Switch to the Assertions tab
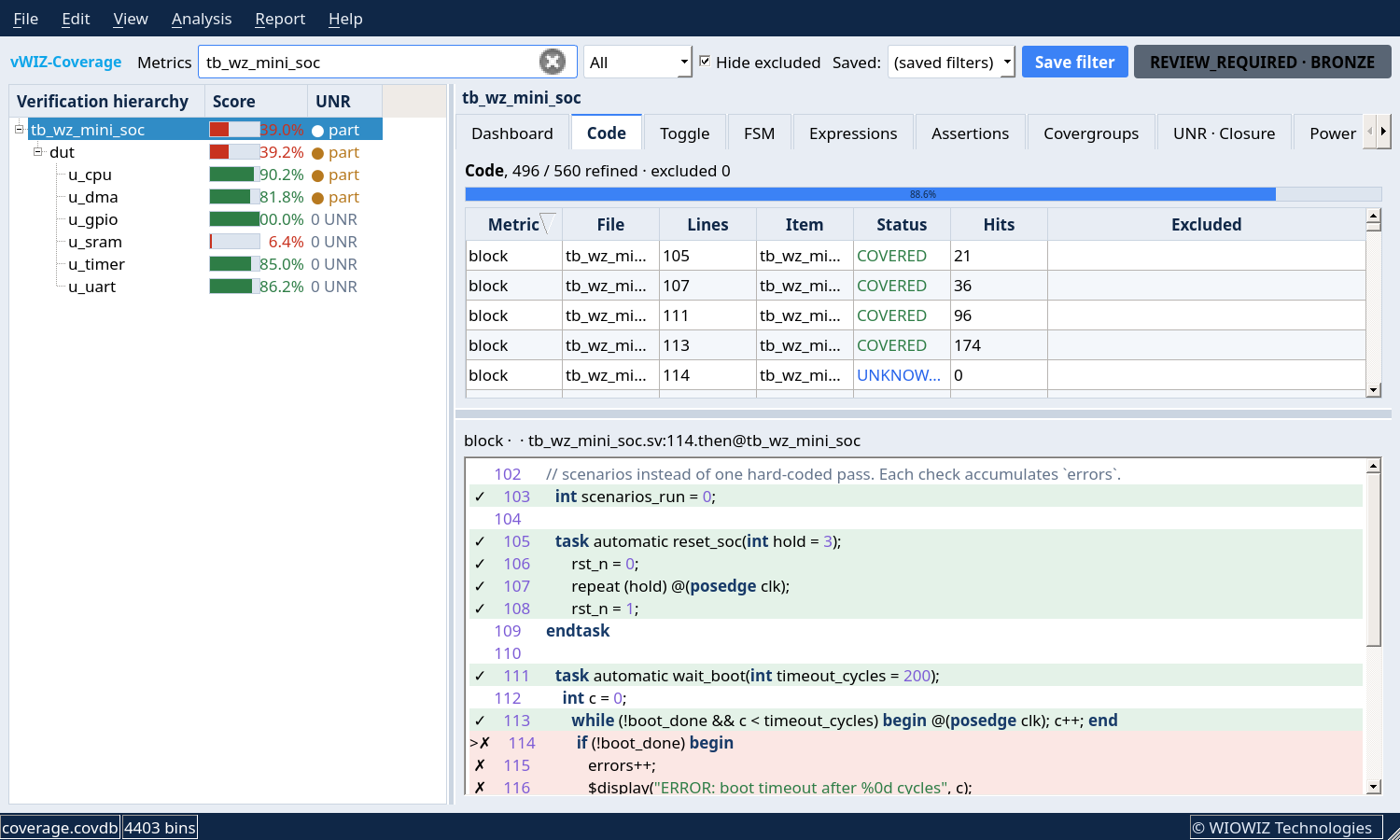1400x840 pixels. [971, 133]
